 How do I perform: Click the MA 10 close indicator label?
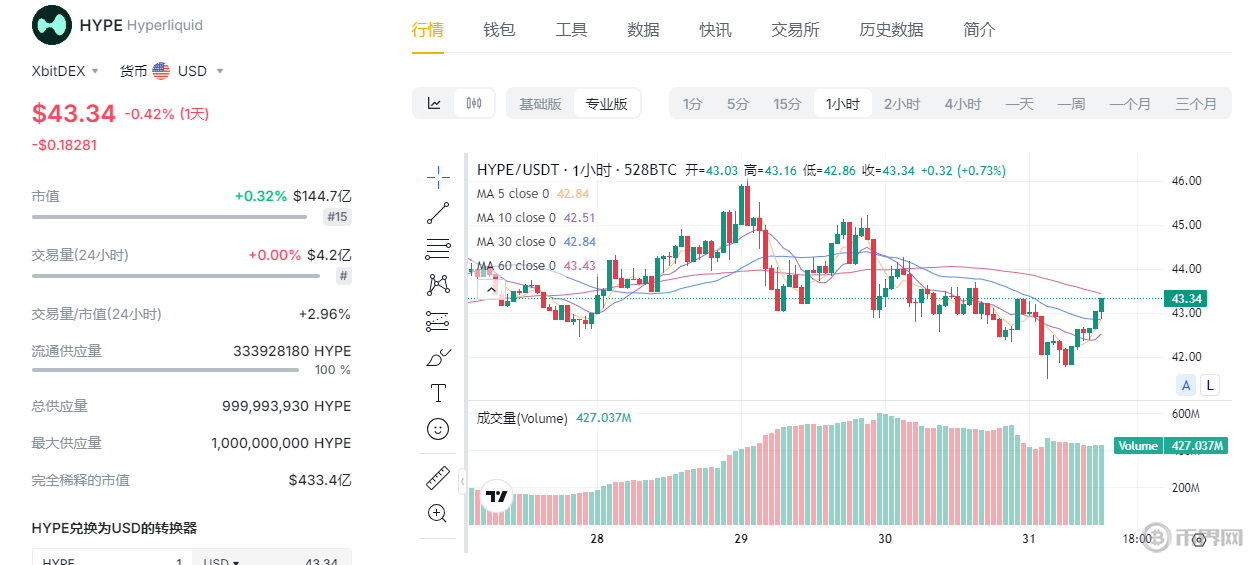pyautogui.click(x=516, y=218)
